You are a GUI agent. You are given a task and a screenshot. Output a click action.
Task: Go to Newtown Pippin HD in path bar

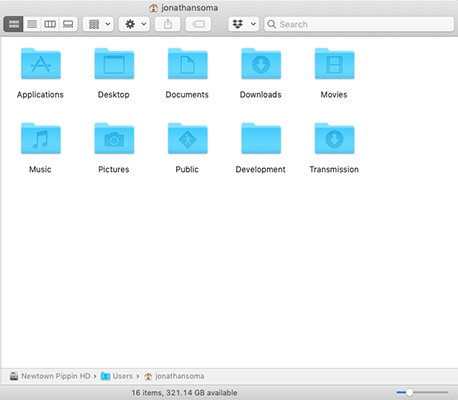click(50, 376)
